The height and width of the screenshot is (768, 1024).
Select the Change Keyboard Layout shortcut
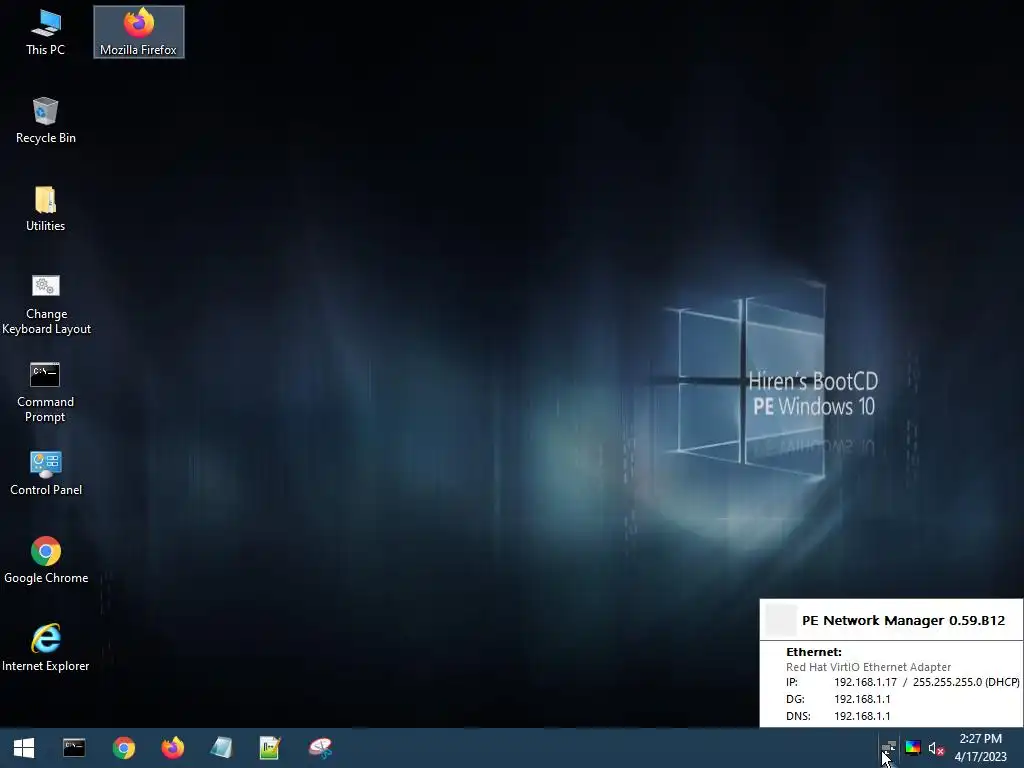[x=46, y=304]
